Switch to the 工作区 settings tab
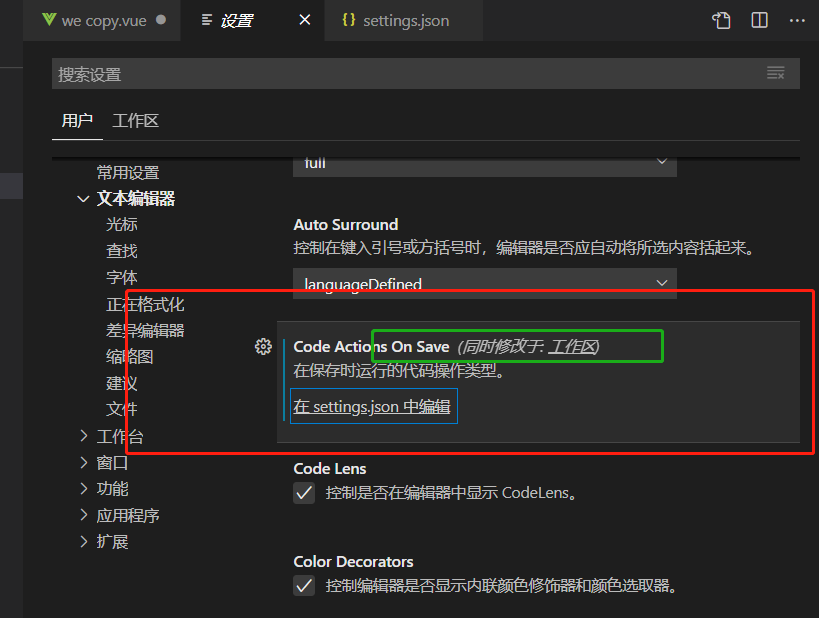Screen dimensions: 819x618 point(135,120)
